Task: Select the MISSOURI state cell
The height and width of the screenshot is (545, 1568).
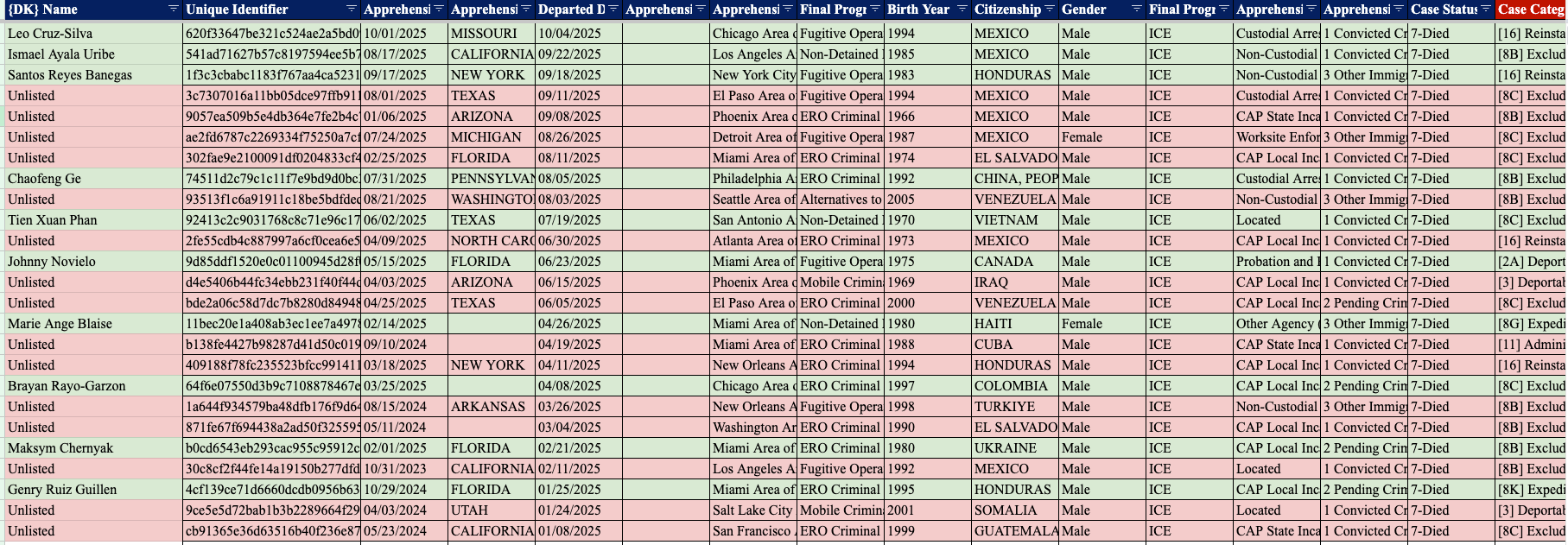Action: click(492, 34)
